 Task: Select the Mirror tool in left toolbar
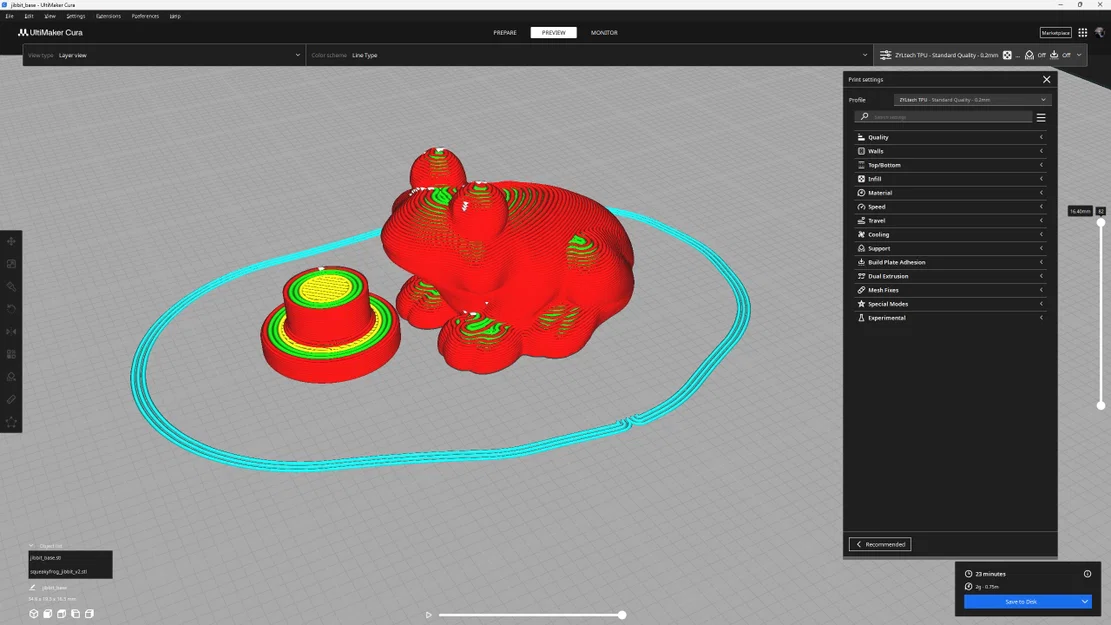pos(11,332)
